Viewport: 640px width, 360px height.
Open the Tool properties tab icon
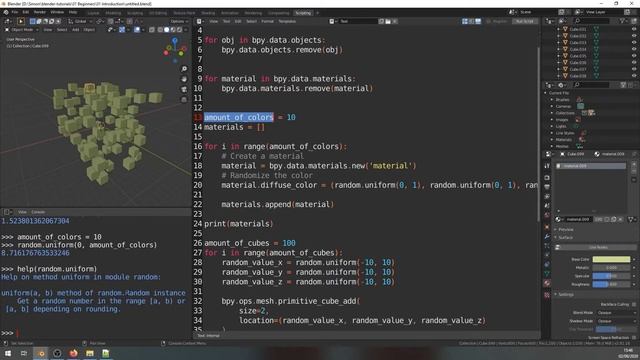pos(547,166)
